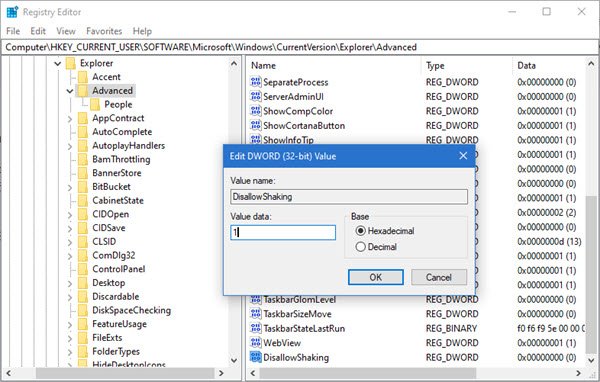Expand the BitBucket key

tap(70, 188)
